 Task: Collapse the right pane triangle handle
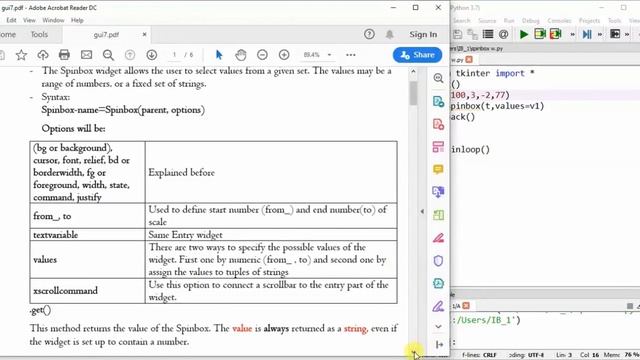click(x=422, y=211)
